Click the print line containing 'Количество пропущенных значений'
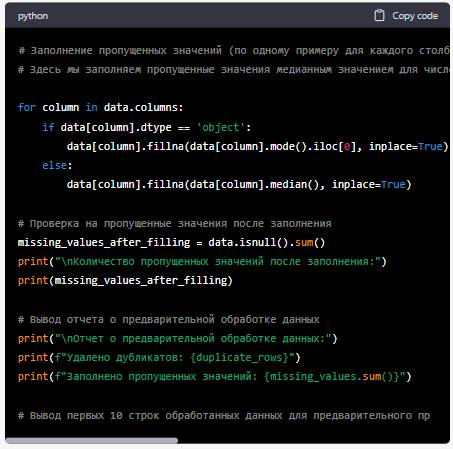 [x=202, y=261]
